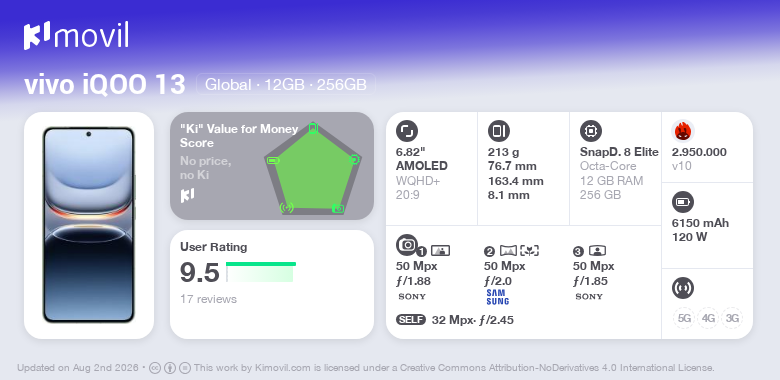Click the 3G network badge

732,318
